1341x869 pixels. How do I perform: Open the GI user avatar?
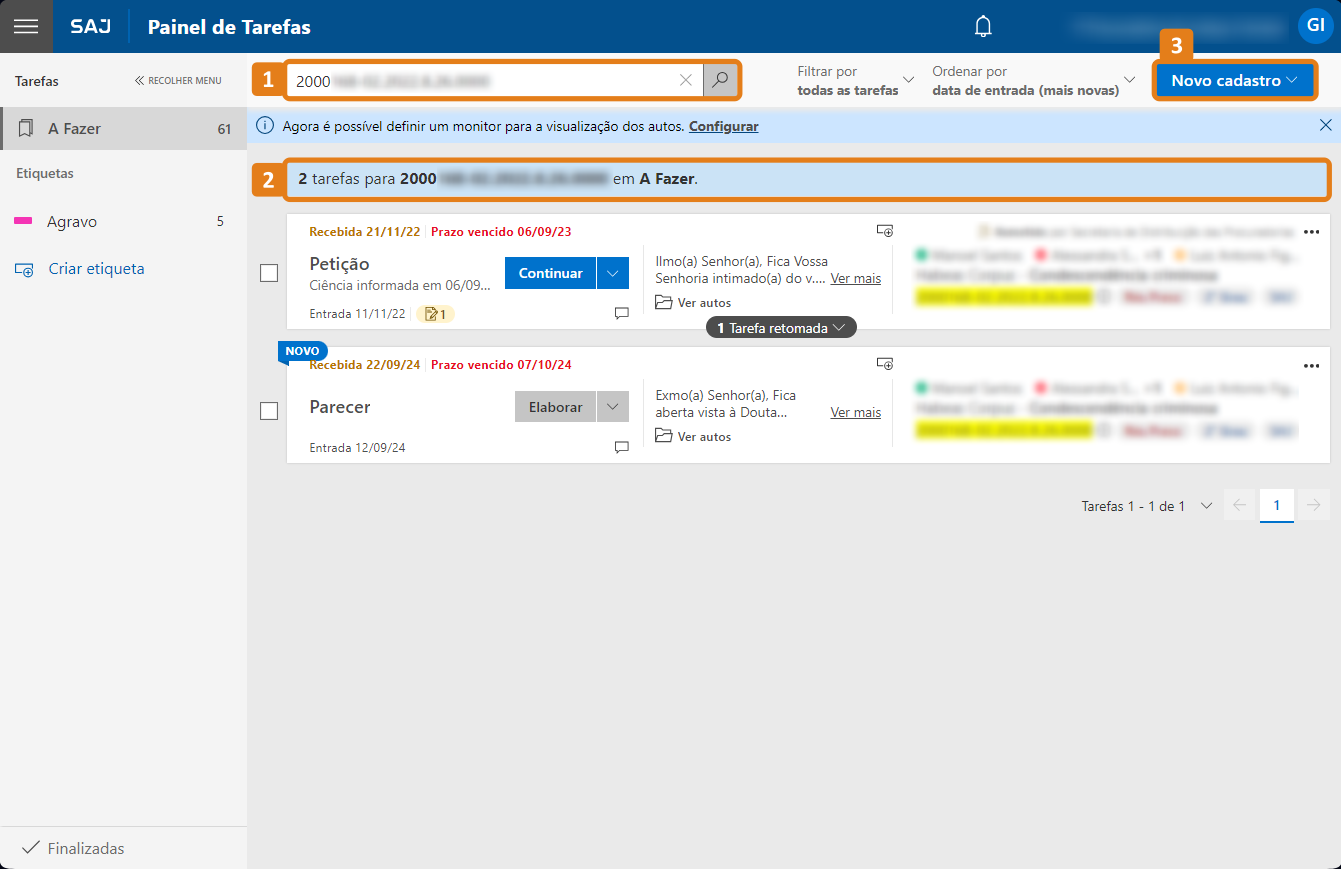[x=1314, y=26]
